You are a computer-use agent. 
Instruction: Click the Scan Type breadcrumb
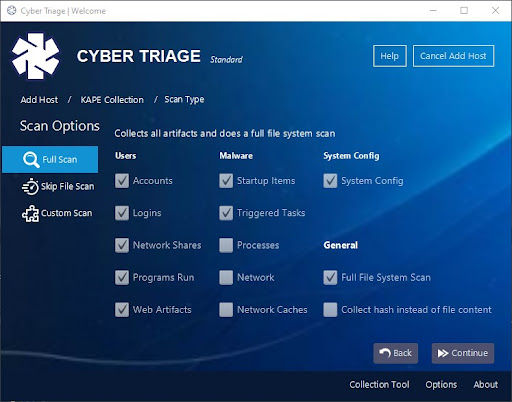184,100
